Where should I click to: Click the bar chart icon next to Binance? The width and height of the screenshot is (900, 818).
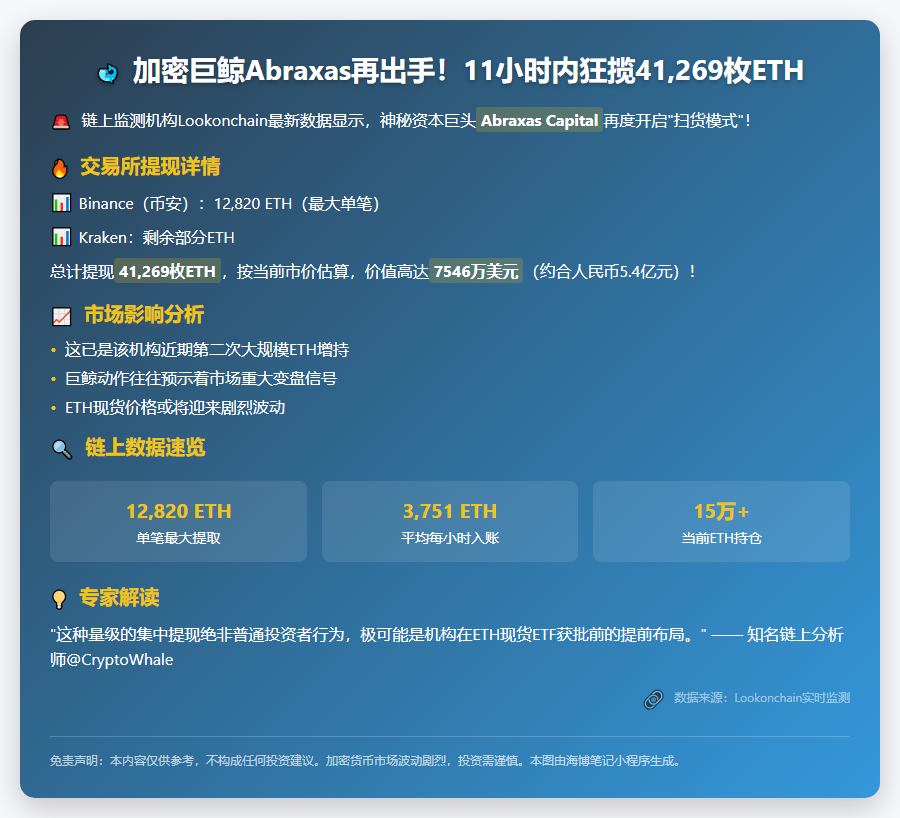click(x=61, y=203)
